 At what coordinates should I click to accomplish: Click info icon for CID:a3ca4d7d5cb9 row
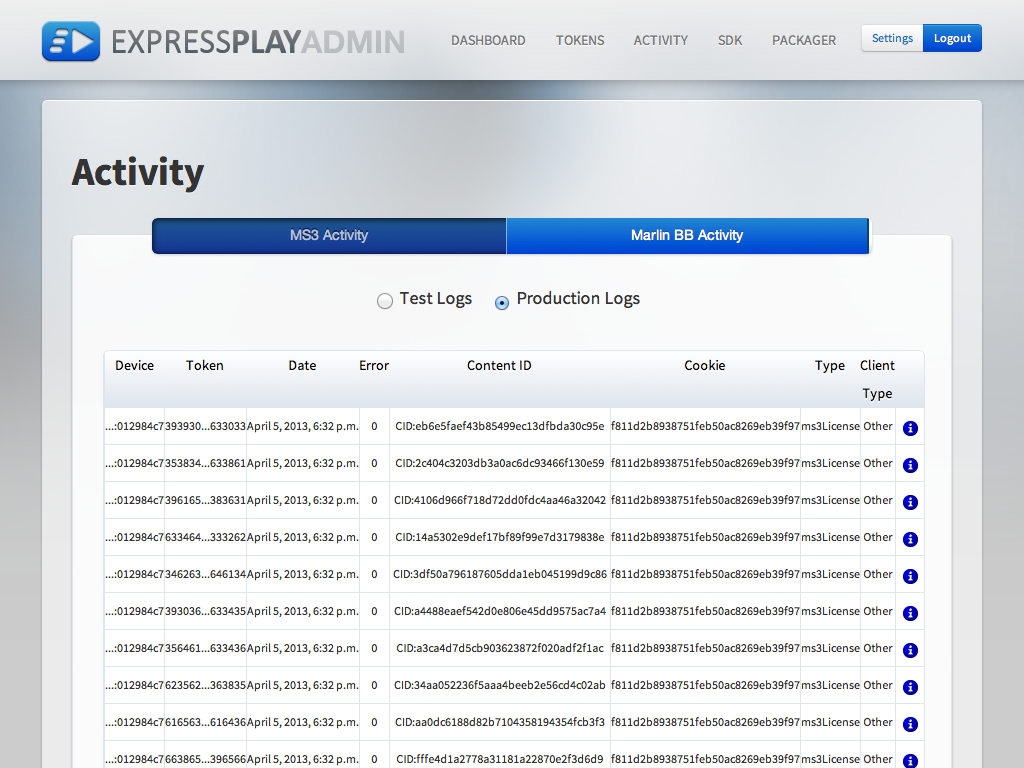click(910, 650)
